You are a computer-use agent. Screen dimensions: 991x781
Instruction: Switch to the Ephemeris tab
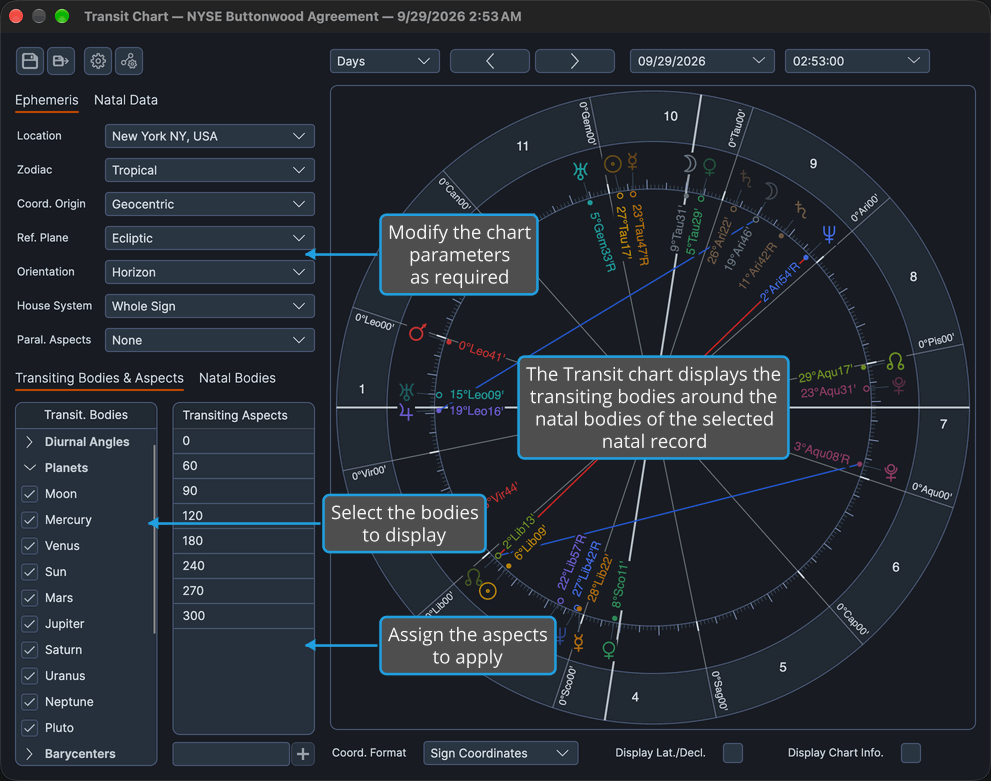click(47, 100)
